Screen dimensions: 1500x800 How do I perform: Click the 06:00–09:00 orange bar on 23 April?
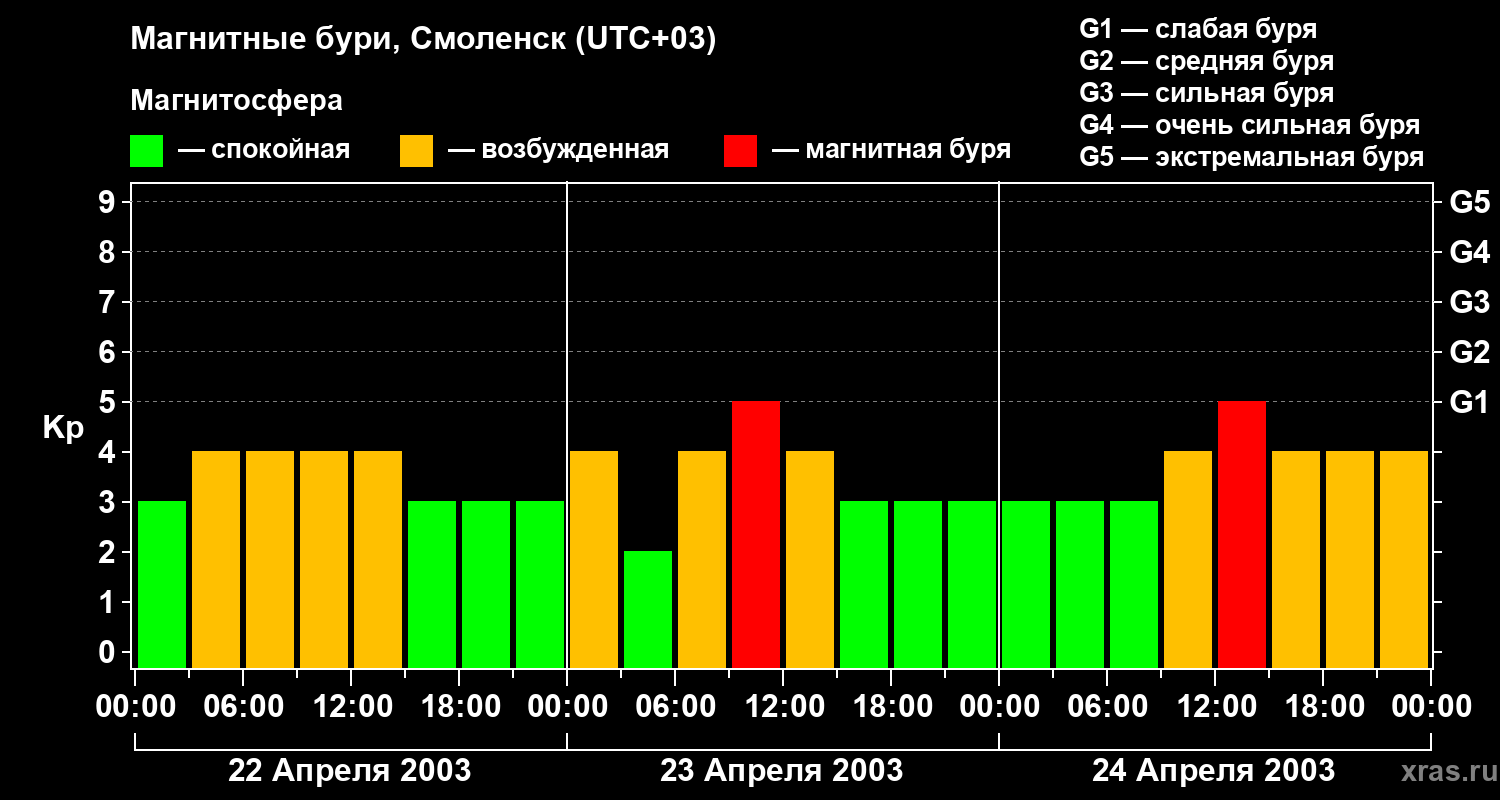[702, 559]
